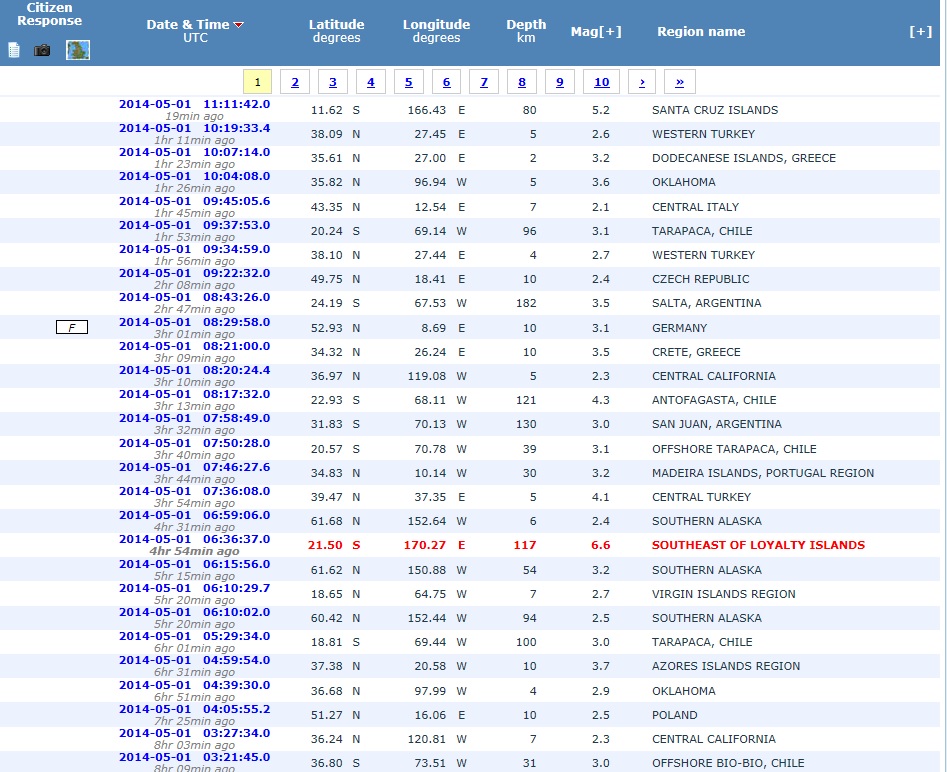Click depth value 182 for Salta
Viewport: 947px width, 772px height.
coord(526,303)
